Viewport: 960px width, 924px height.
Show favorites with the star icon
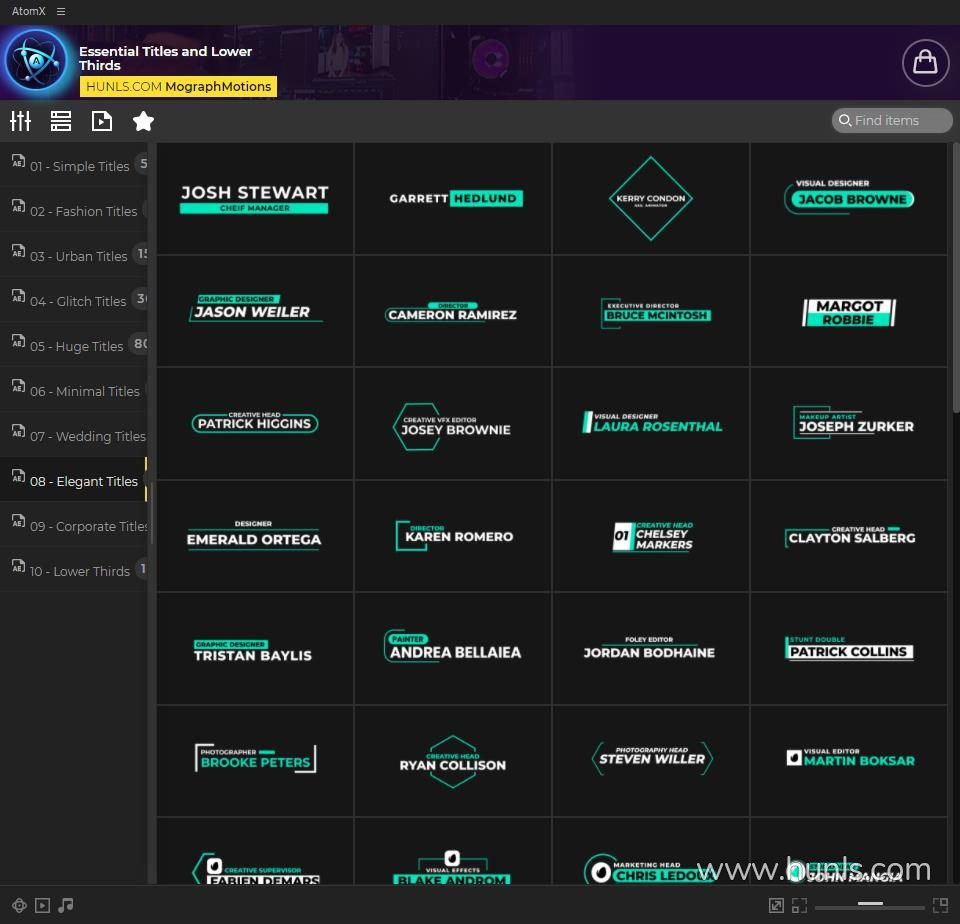[143, 121]
